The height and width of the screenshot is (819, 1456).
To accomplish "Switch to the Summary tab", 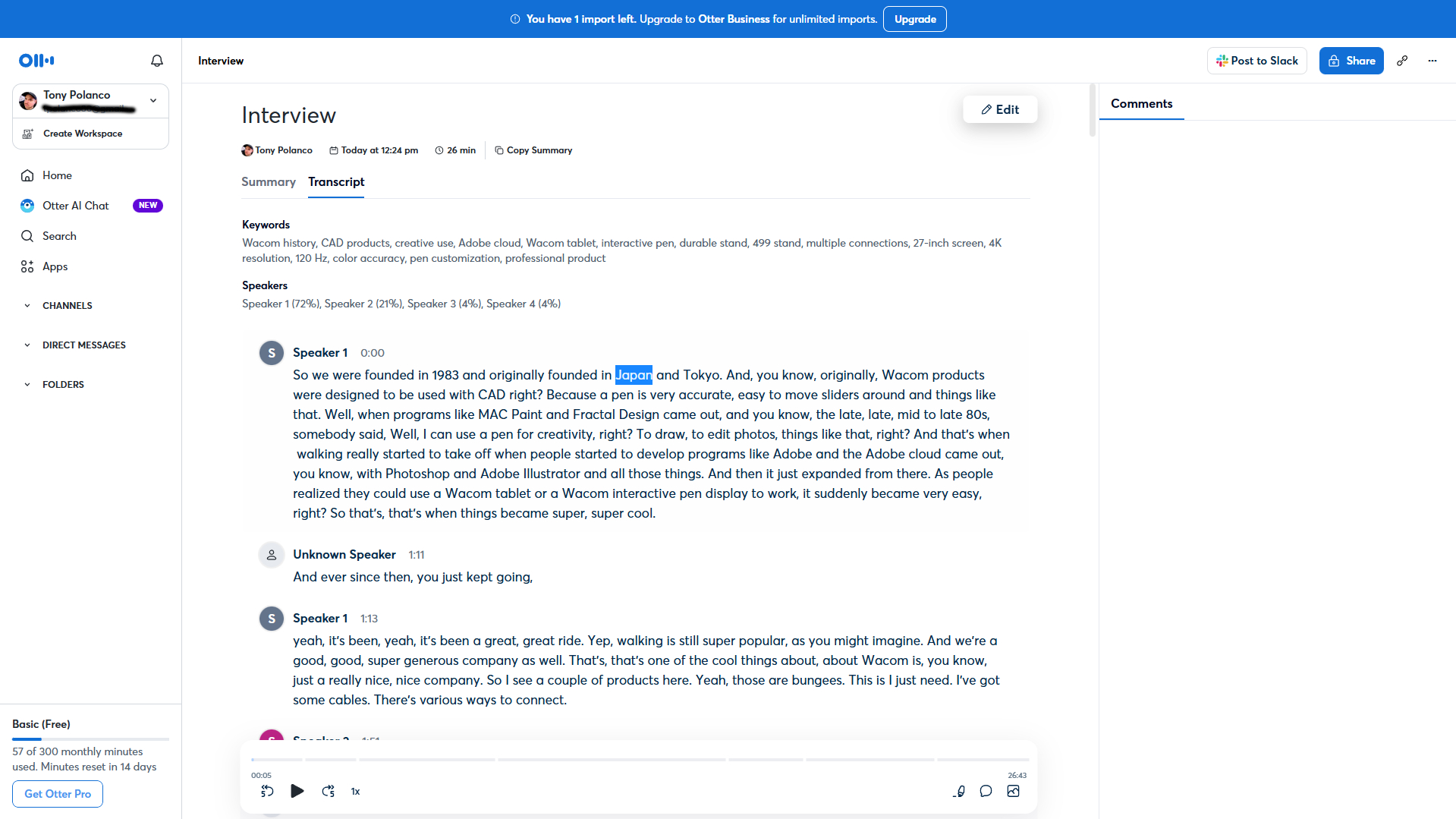I will (x=268, y=182).
